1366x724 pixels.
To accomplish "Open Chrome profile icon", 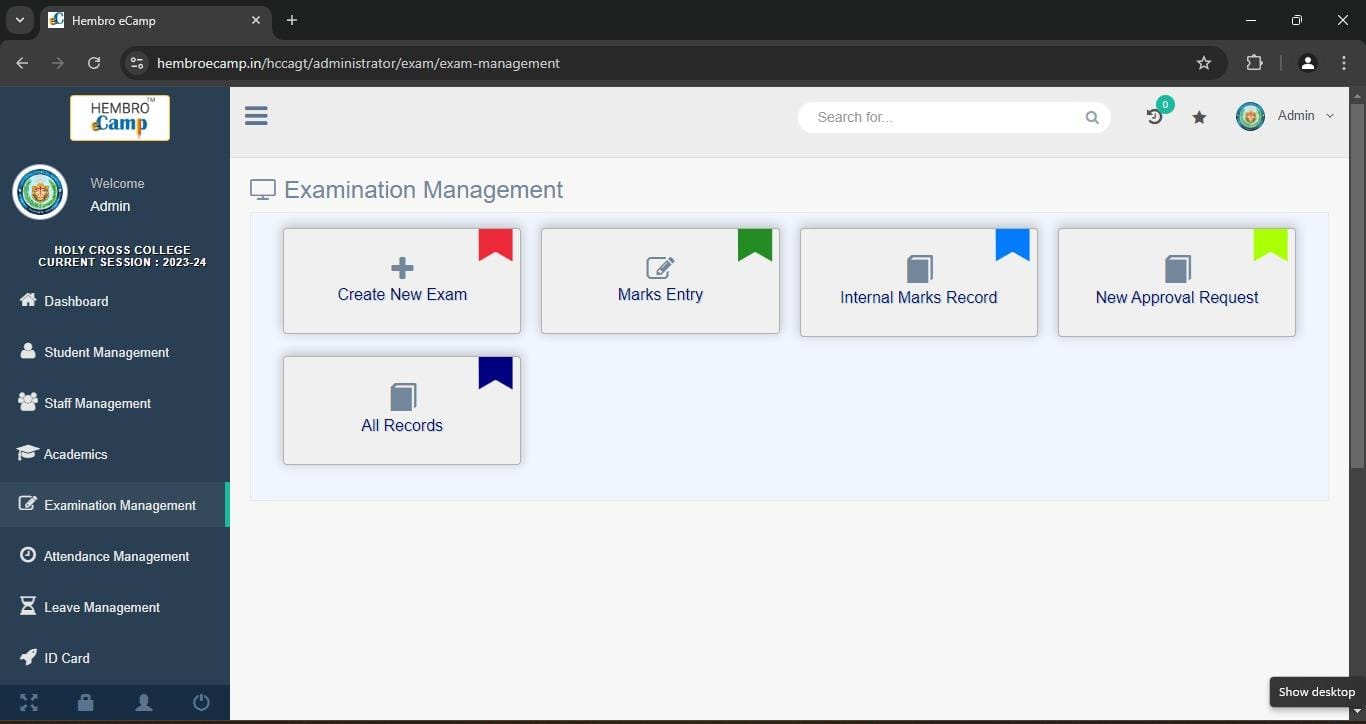I will (1307, 63).
